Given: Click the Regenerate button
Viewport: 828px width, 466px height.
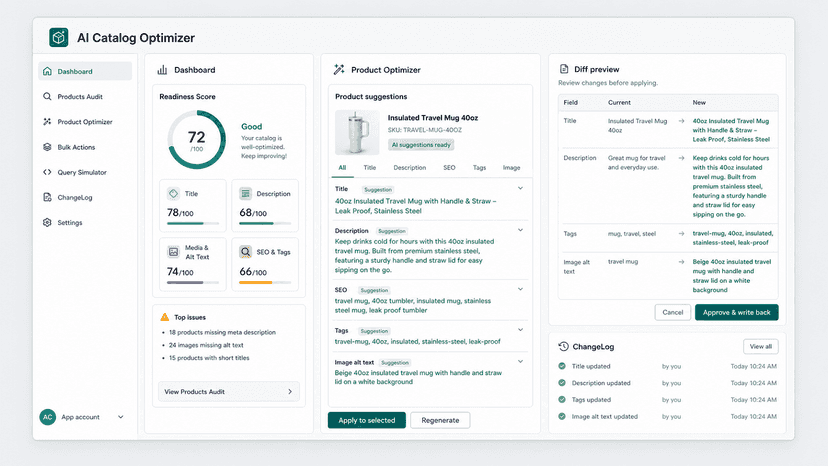Looking at the screenshot, I should (x=440, y=420).
